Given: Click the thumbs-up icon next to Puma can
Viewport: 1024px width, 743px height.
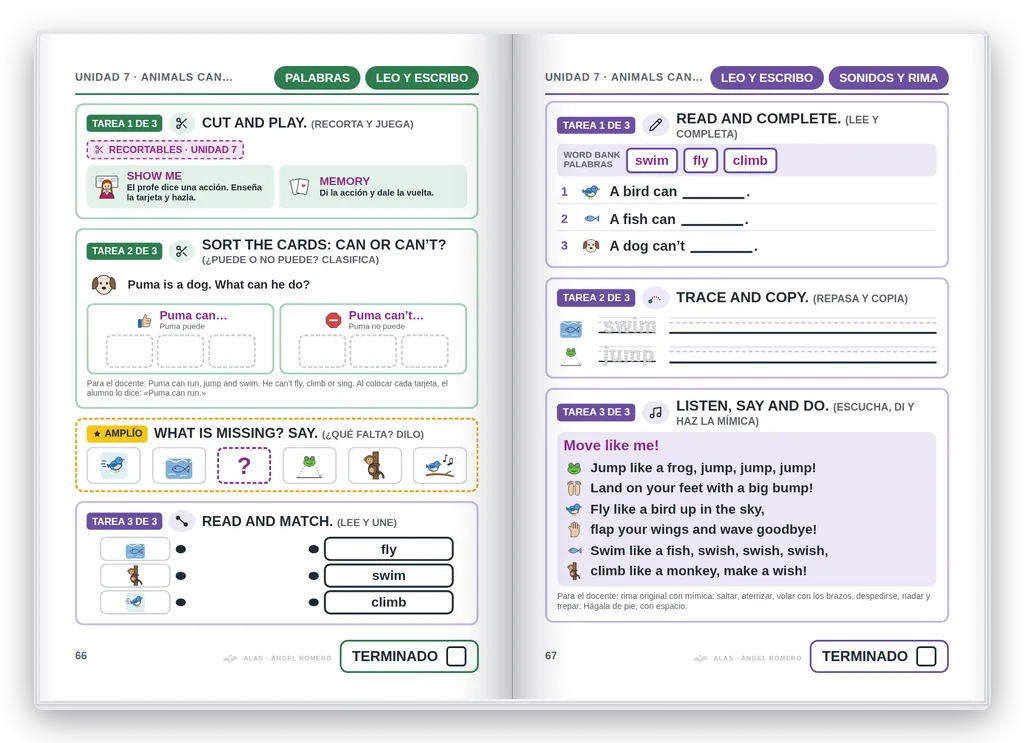Looking at the screenshot, I should 144,321.
